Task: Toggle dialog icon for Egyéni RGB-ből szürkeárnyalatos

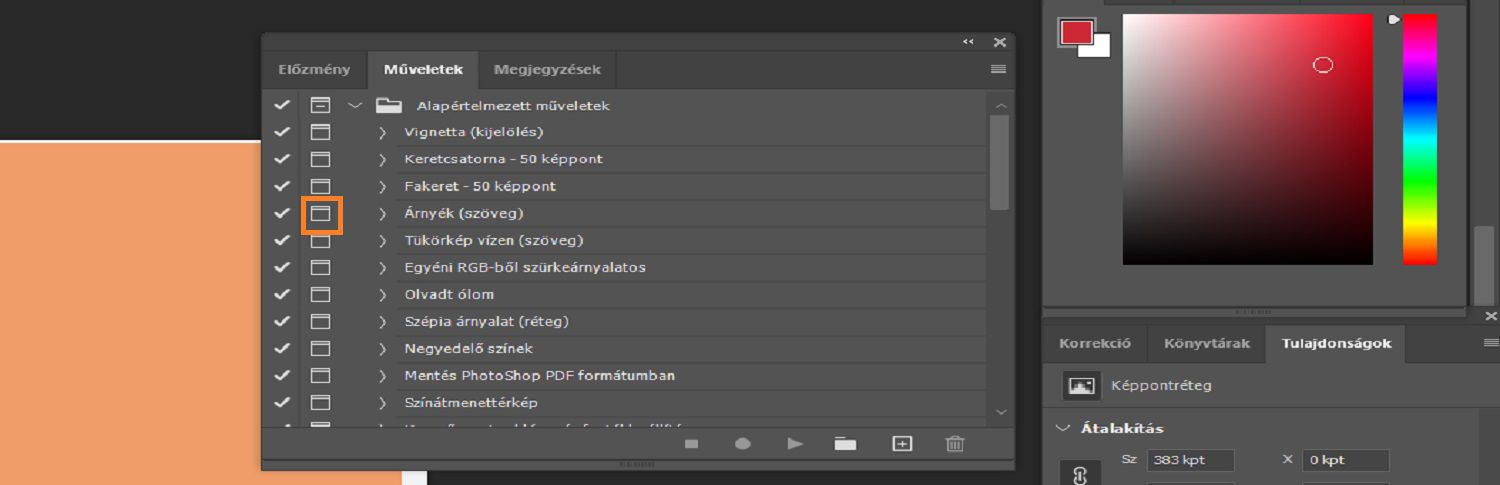Action: pyautogui.click(x=320, y=267)
